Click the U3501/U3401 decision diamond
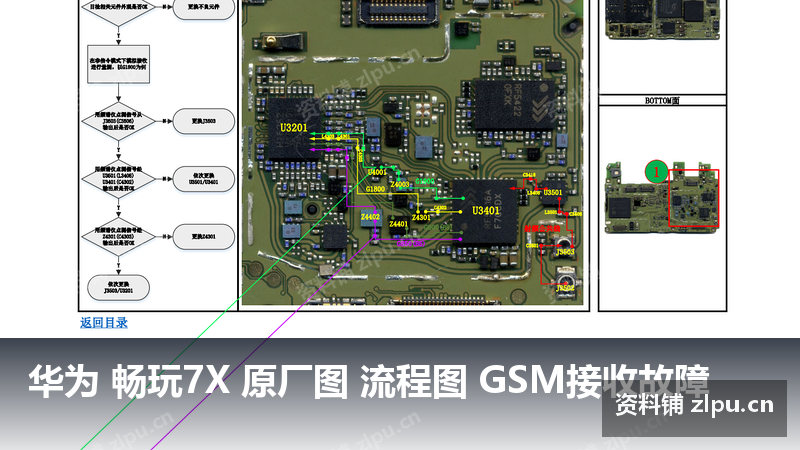This screenshot has width=800, height=450. (x=118, y=179)
